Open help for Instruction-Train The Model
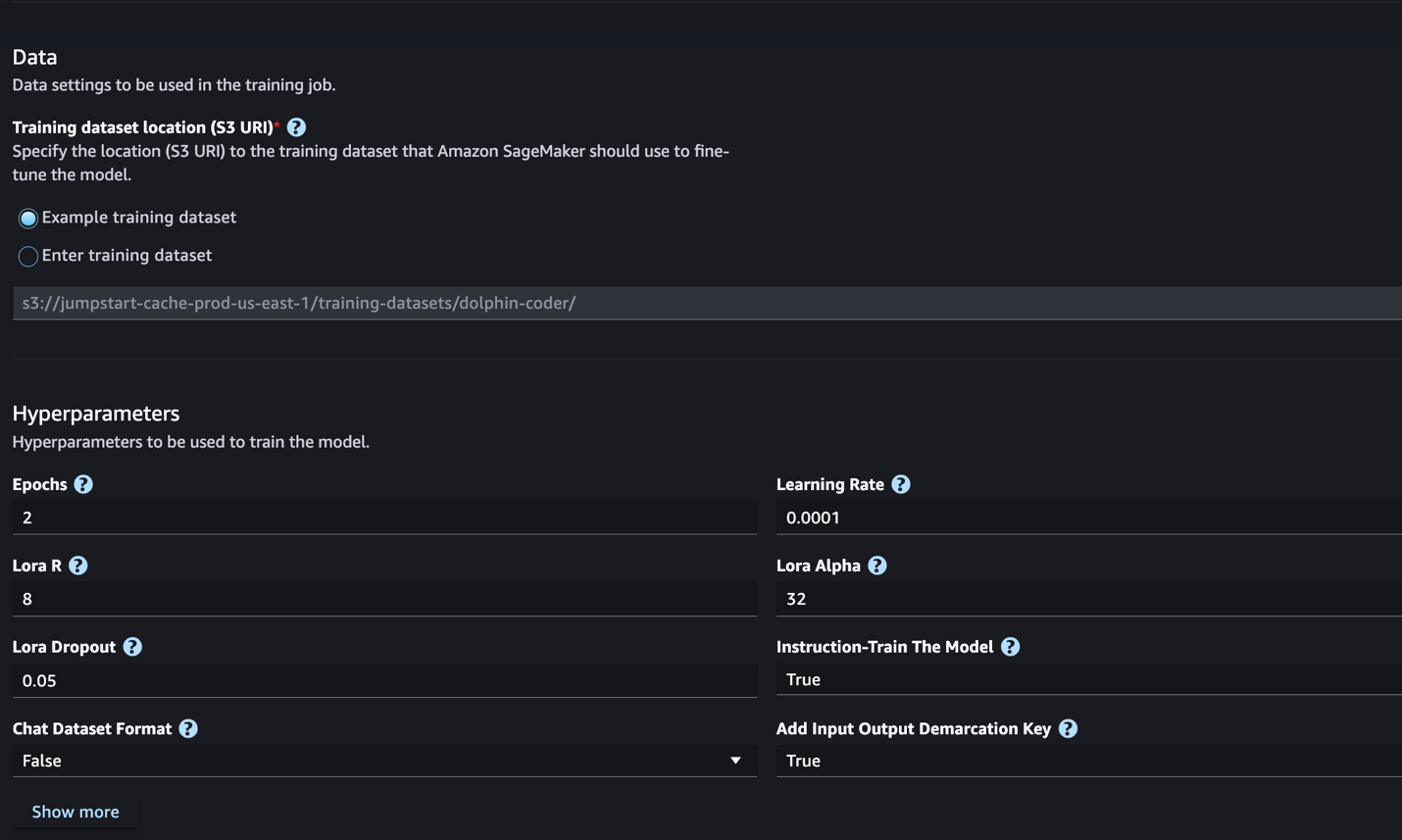The height and width of the screenshot is (840, 1402). point(1010,647)
